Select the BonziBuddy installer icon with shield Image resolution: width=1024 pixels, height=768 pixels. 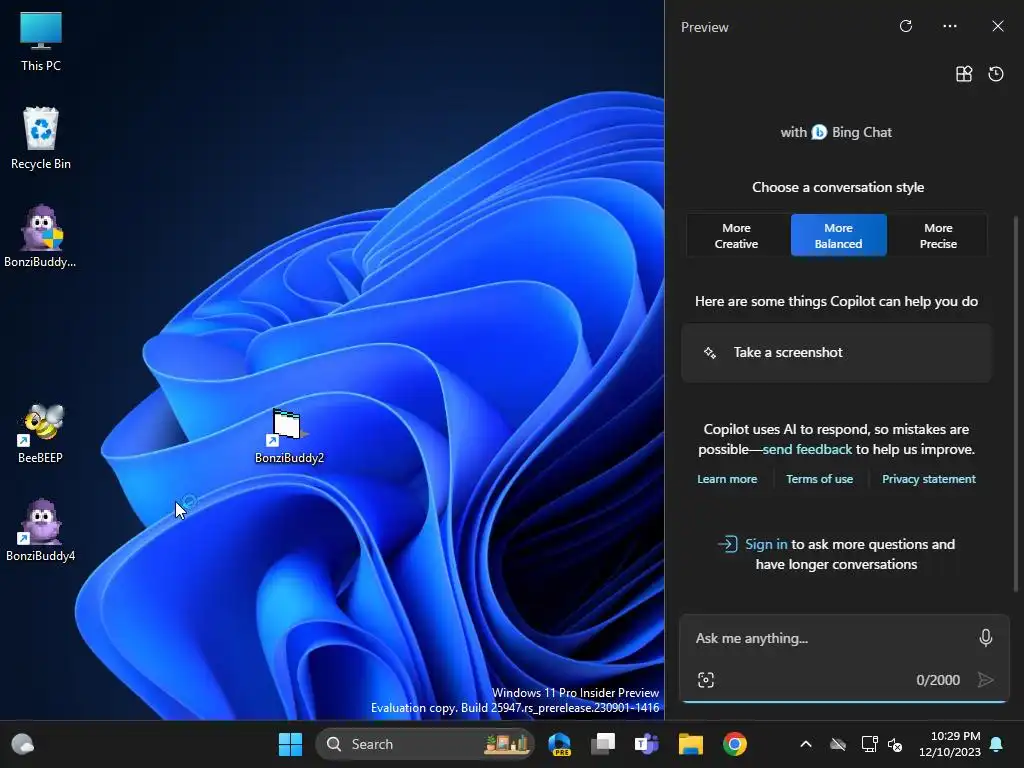(x=40, y=236)
